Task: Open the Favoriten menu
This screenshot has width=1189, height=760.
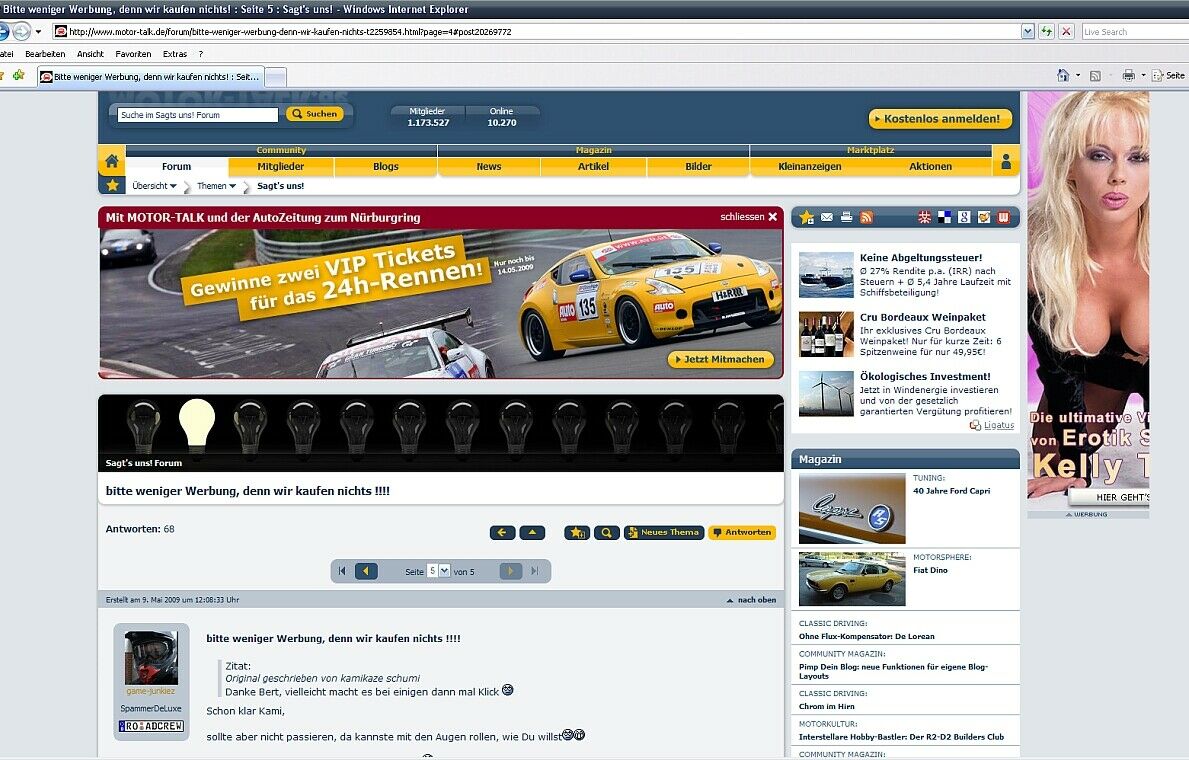Action: tap(133, 54)
